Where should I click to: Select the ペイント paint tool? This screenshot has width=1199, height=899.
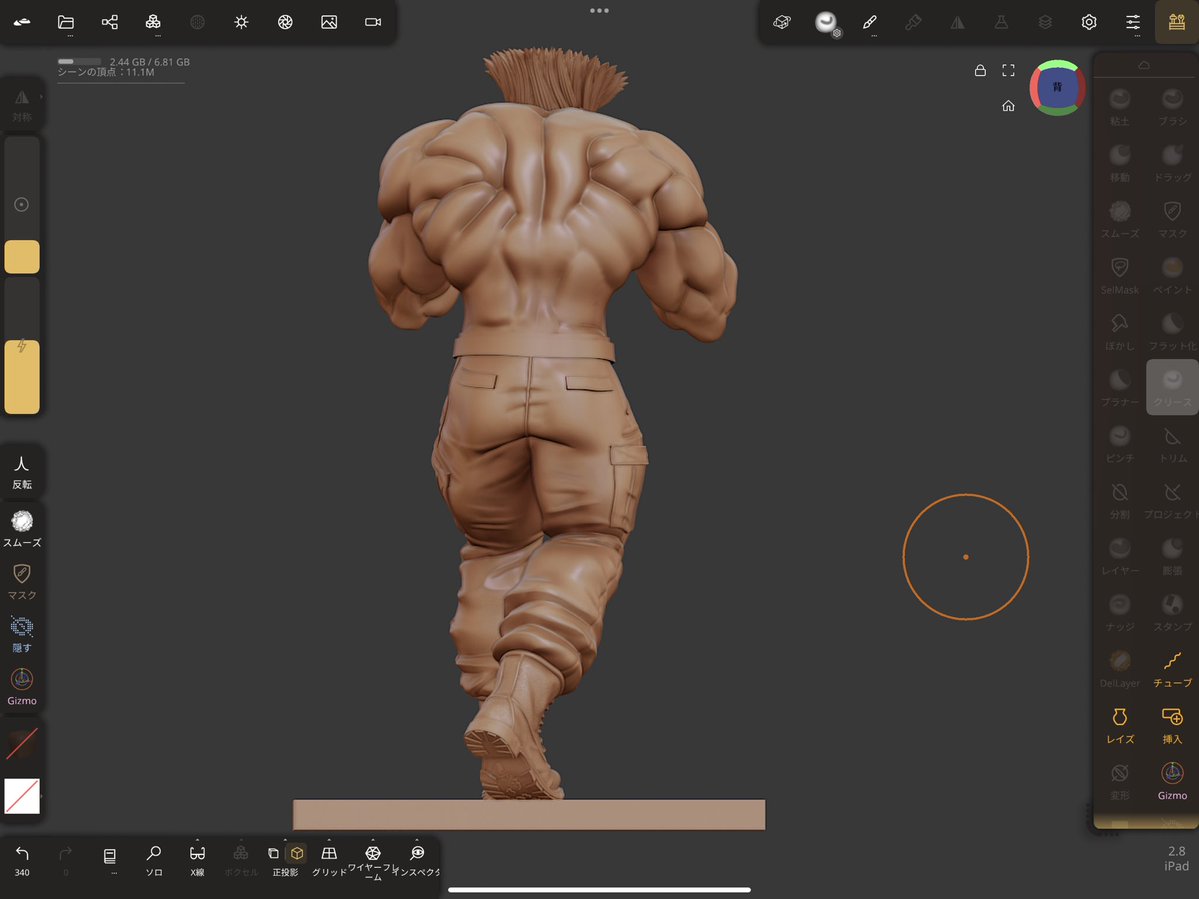tap(1172, 275)
